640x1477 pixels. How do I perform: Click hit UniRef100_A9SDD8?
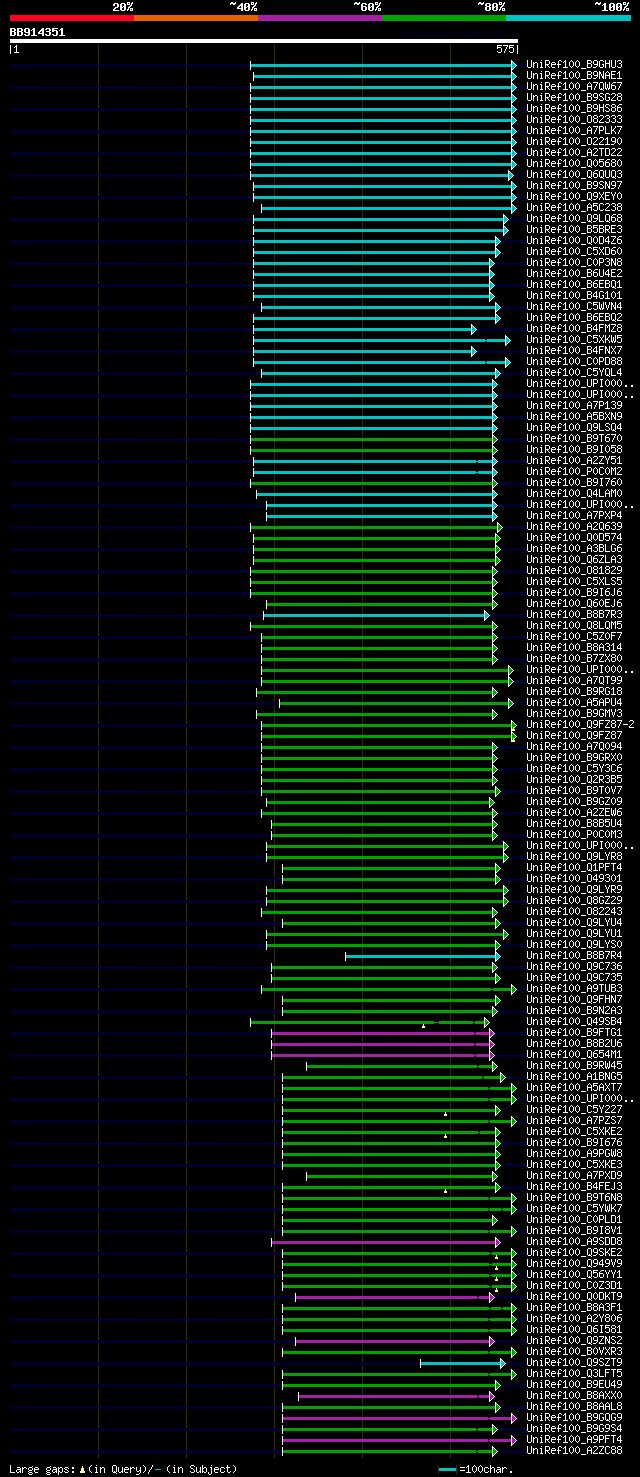[574, 1241]
